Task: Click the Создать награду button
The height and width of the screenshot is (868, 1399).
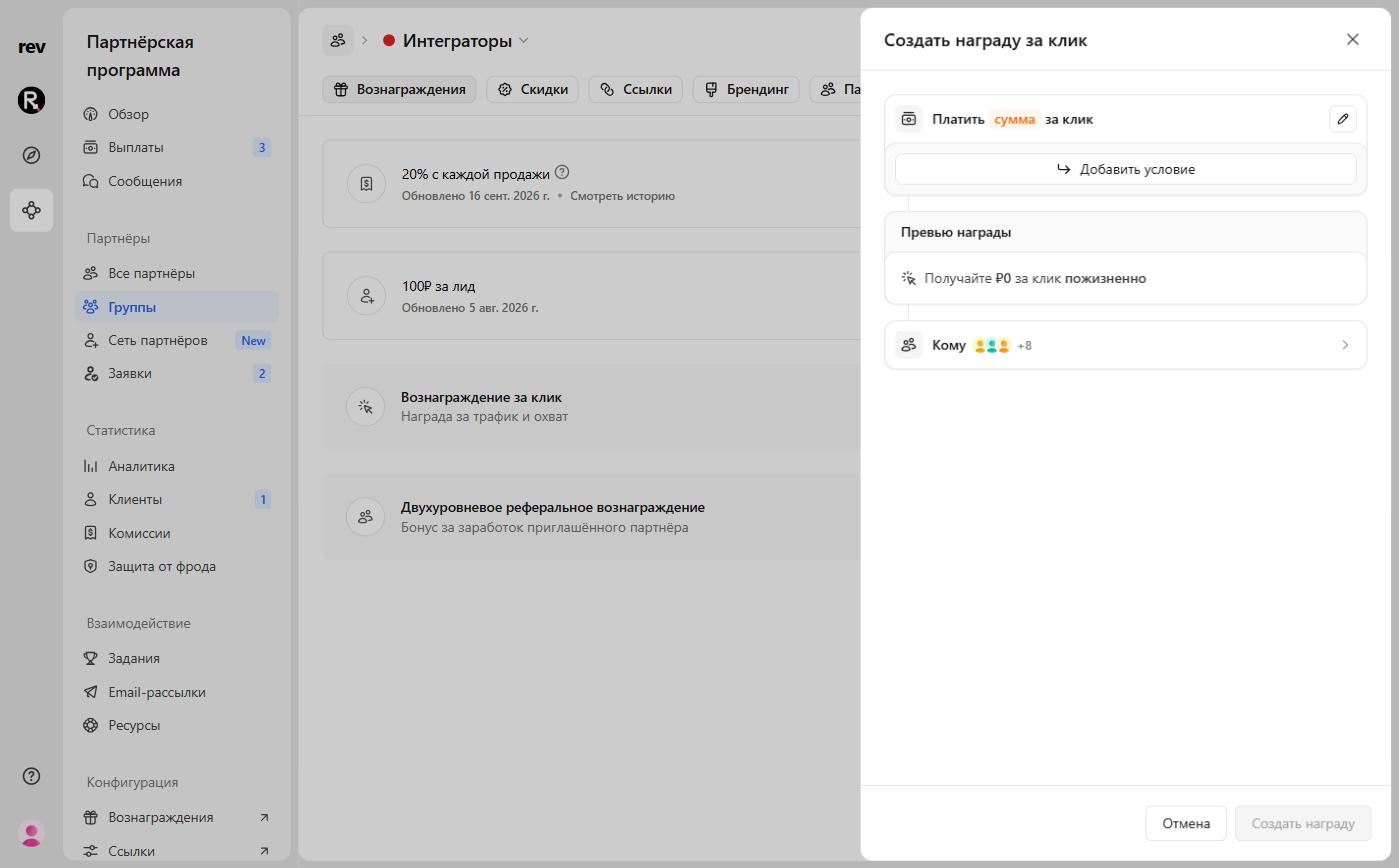Action: [x=1303, y=823]
